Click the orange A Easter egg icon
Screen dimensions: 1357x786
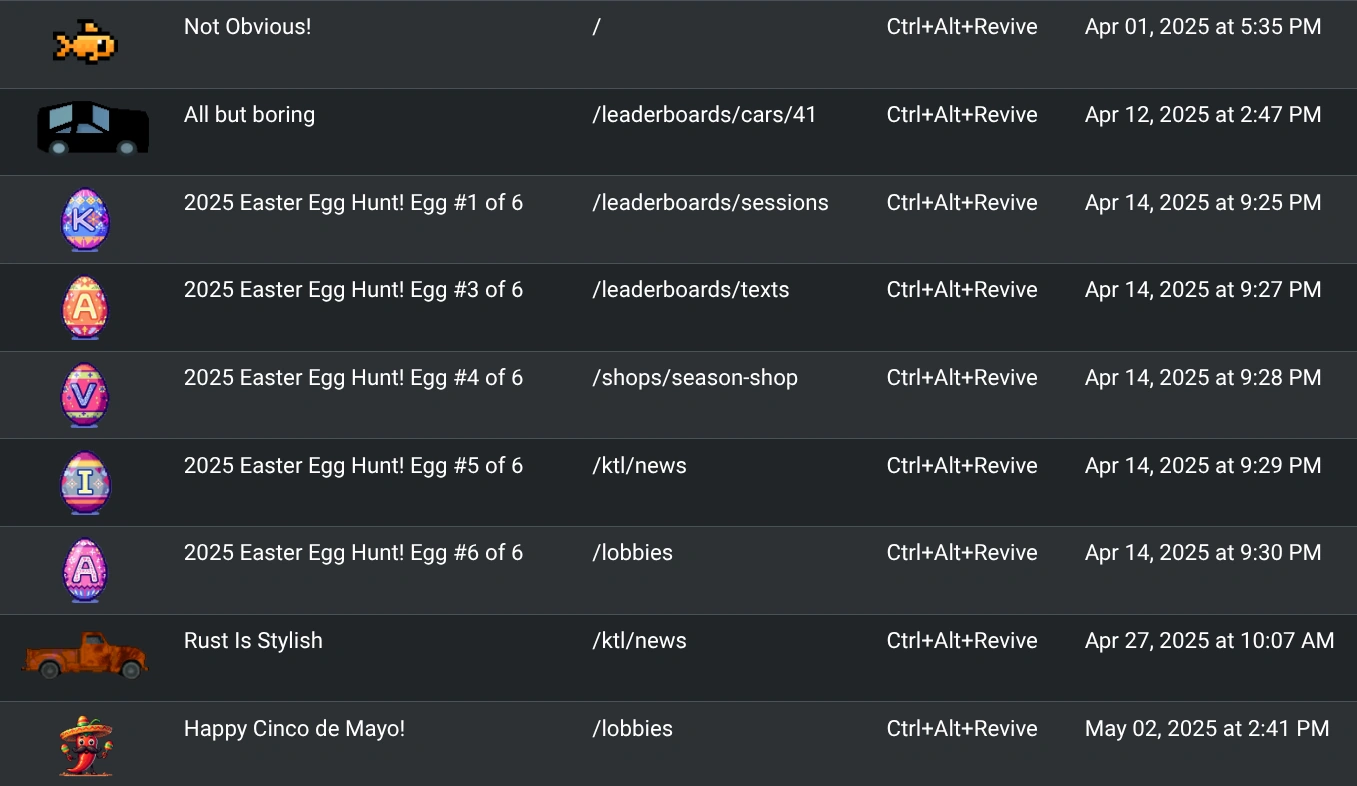pos(85,308)
